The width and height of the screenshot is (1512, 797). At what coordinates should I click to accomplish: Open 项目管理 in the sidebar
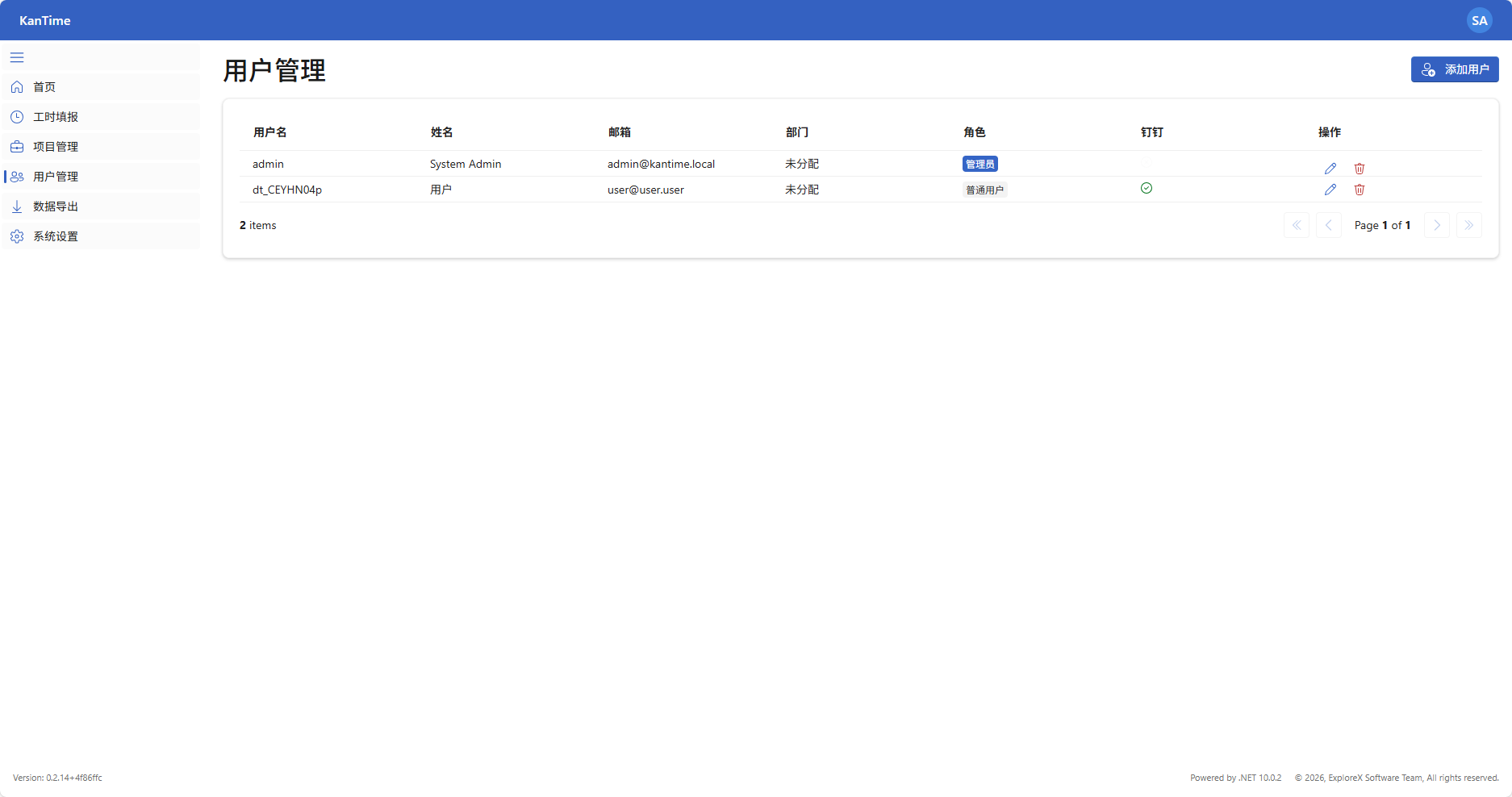56,147
